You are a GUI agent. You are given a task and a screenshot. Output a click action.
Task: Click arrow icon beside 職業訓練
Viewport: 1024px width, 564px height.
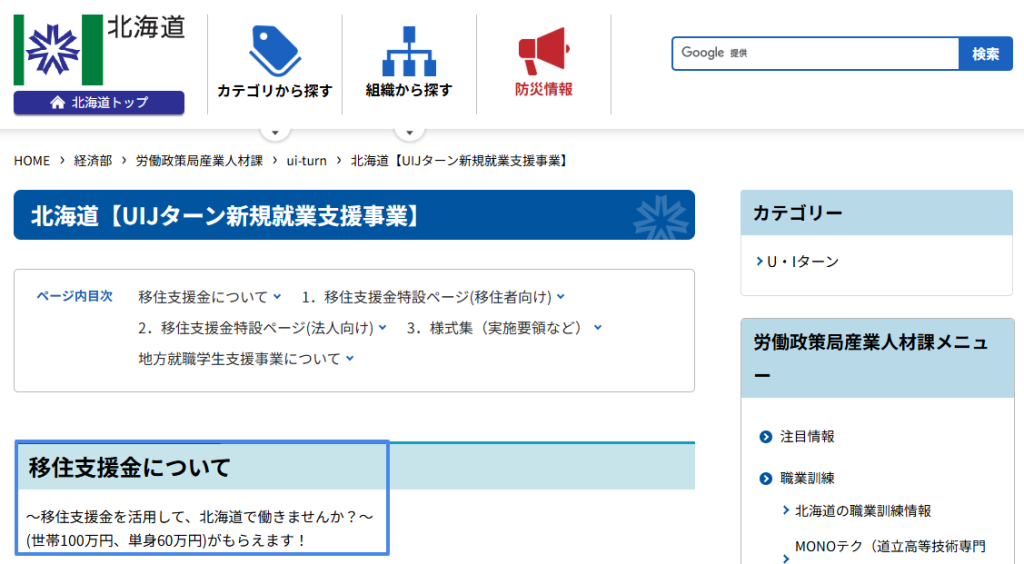(766, 478)
